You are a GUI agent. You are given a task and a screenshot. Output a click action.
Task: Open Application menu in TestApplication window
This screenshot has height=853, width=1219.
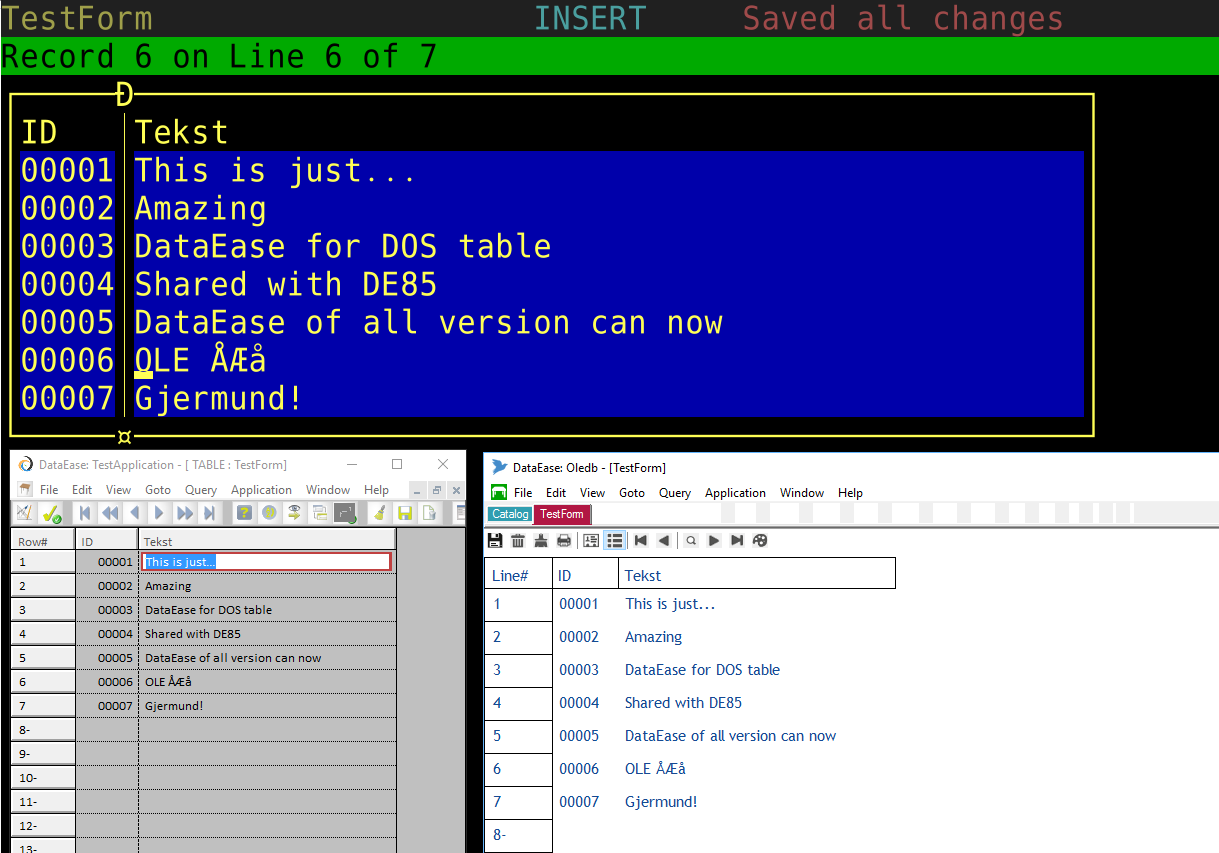click(261, 490)
